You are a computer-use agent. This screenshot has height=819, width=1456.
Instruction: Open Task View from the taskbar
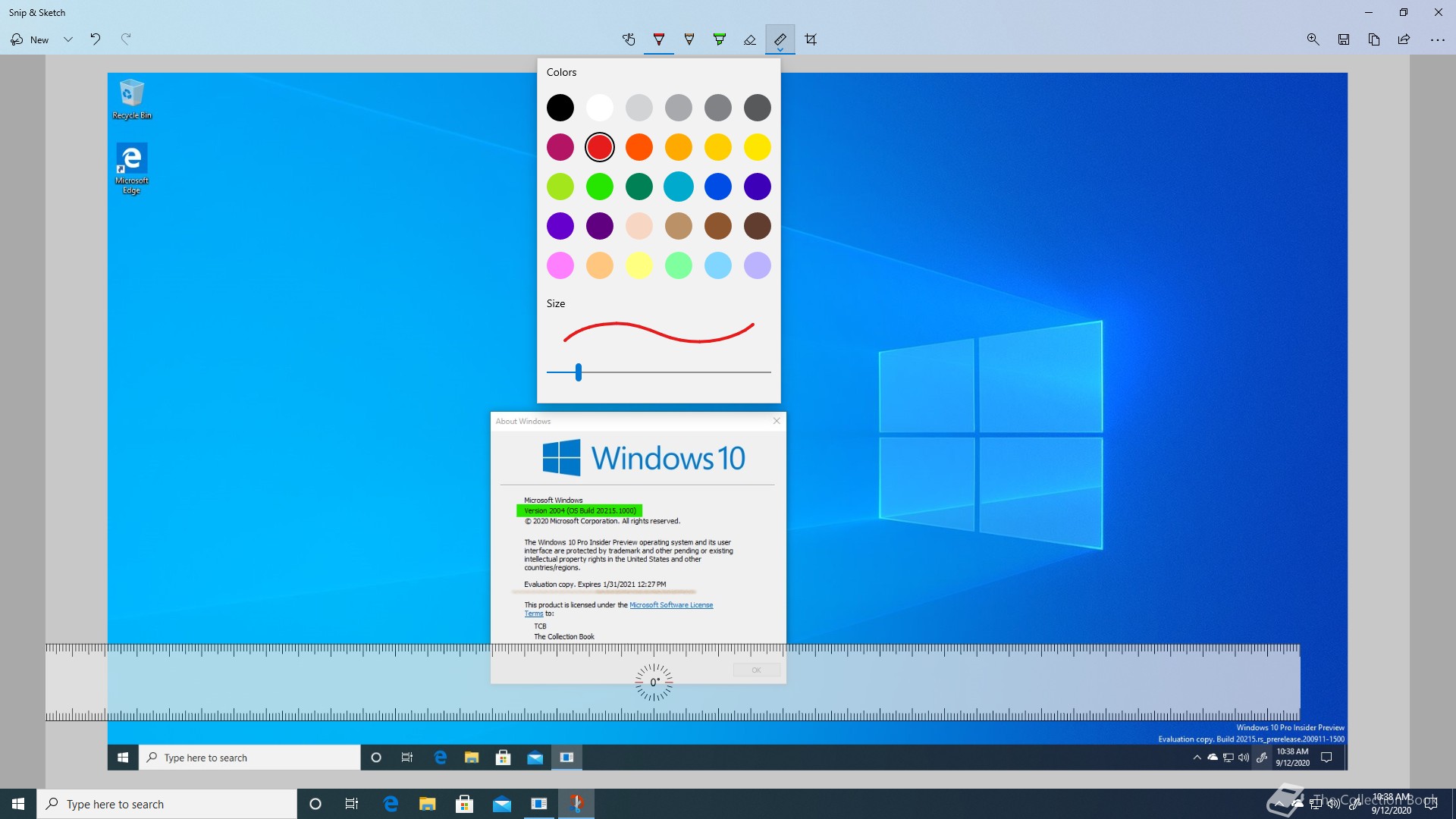point(352,804)
